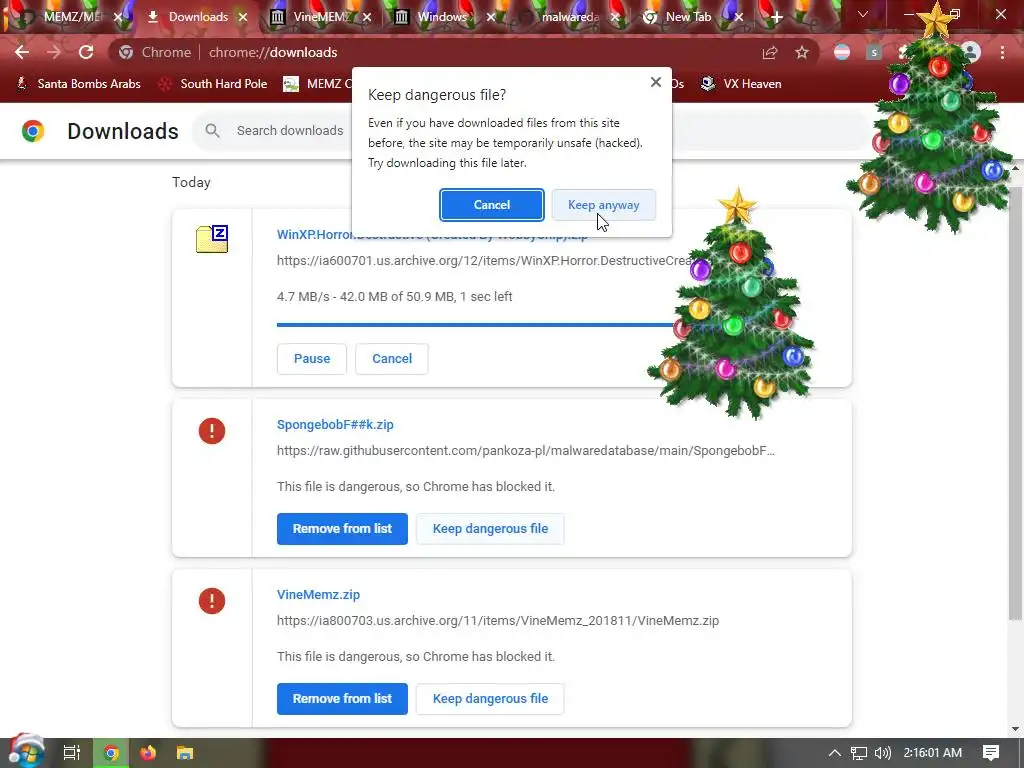Open Task View on the taskbar
The image size is (1024, 768).
pos(71,753)
